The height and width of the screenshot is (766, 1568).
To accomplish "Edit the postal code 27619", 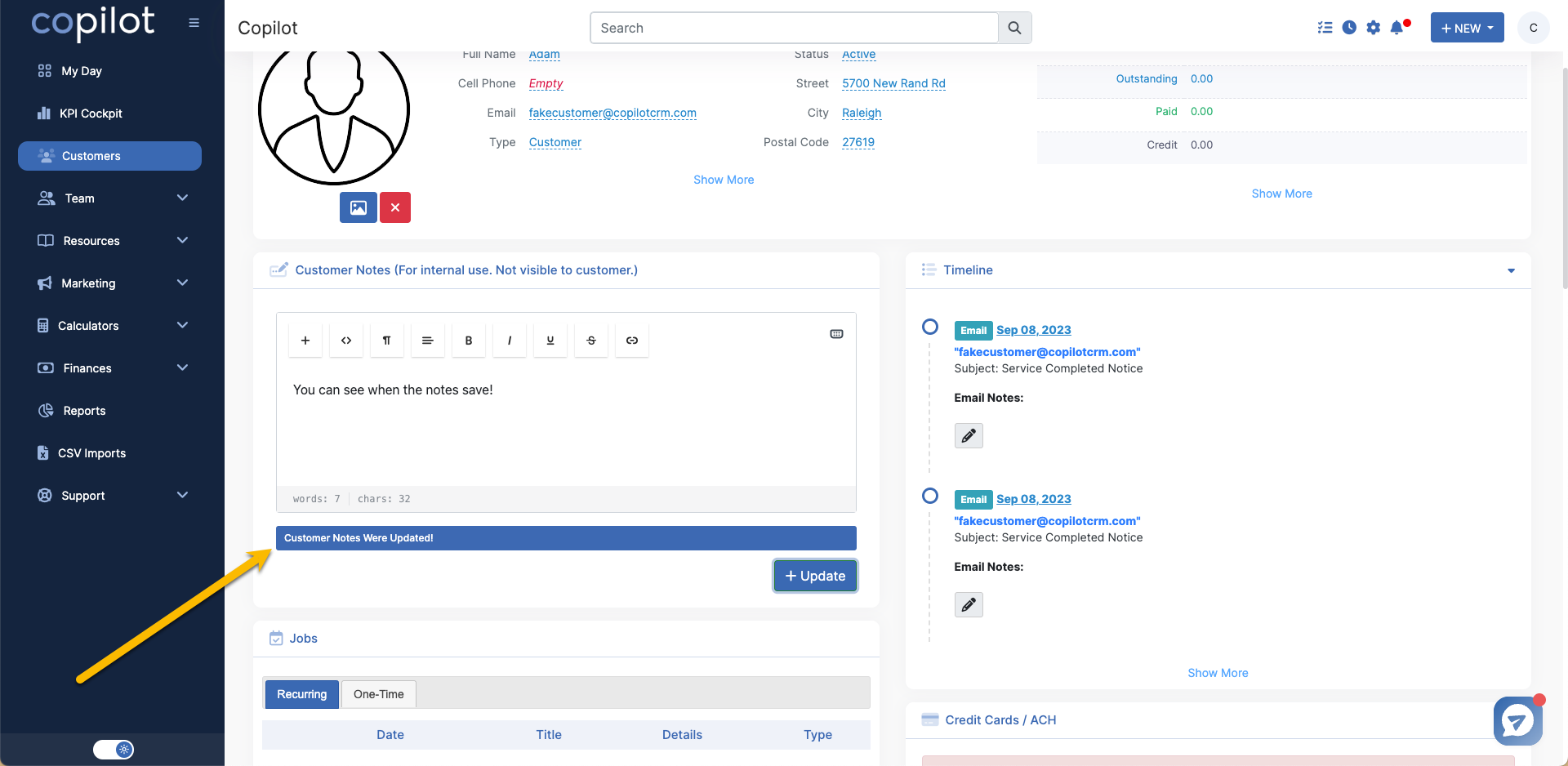I will pyautogui.click(x=857, y=142).
